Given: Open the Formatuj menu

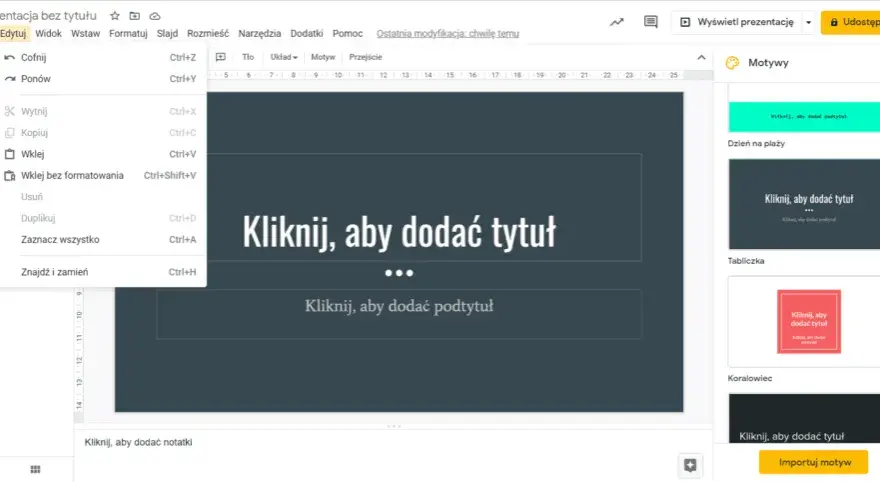Looking at the screenshot, I should [128, 34].
